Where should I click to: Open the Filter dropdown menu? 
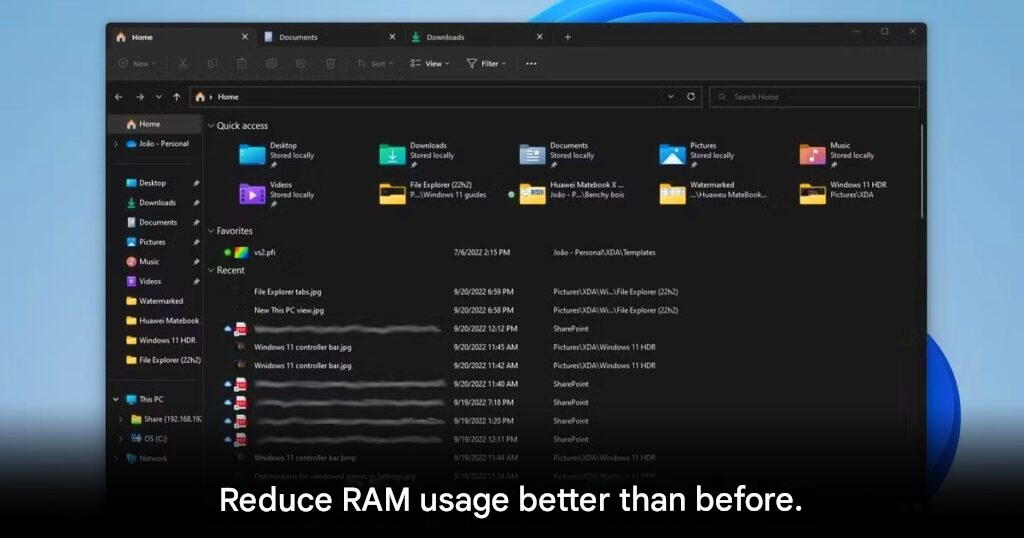point(486,63)
